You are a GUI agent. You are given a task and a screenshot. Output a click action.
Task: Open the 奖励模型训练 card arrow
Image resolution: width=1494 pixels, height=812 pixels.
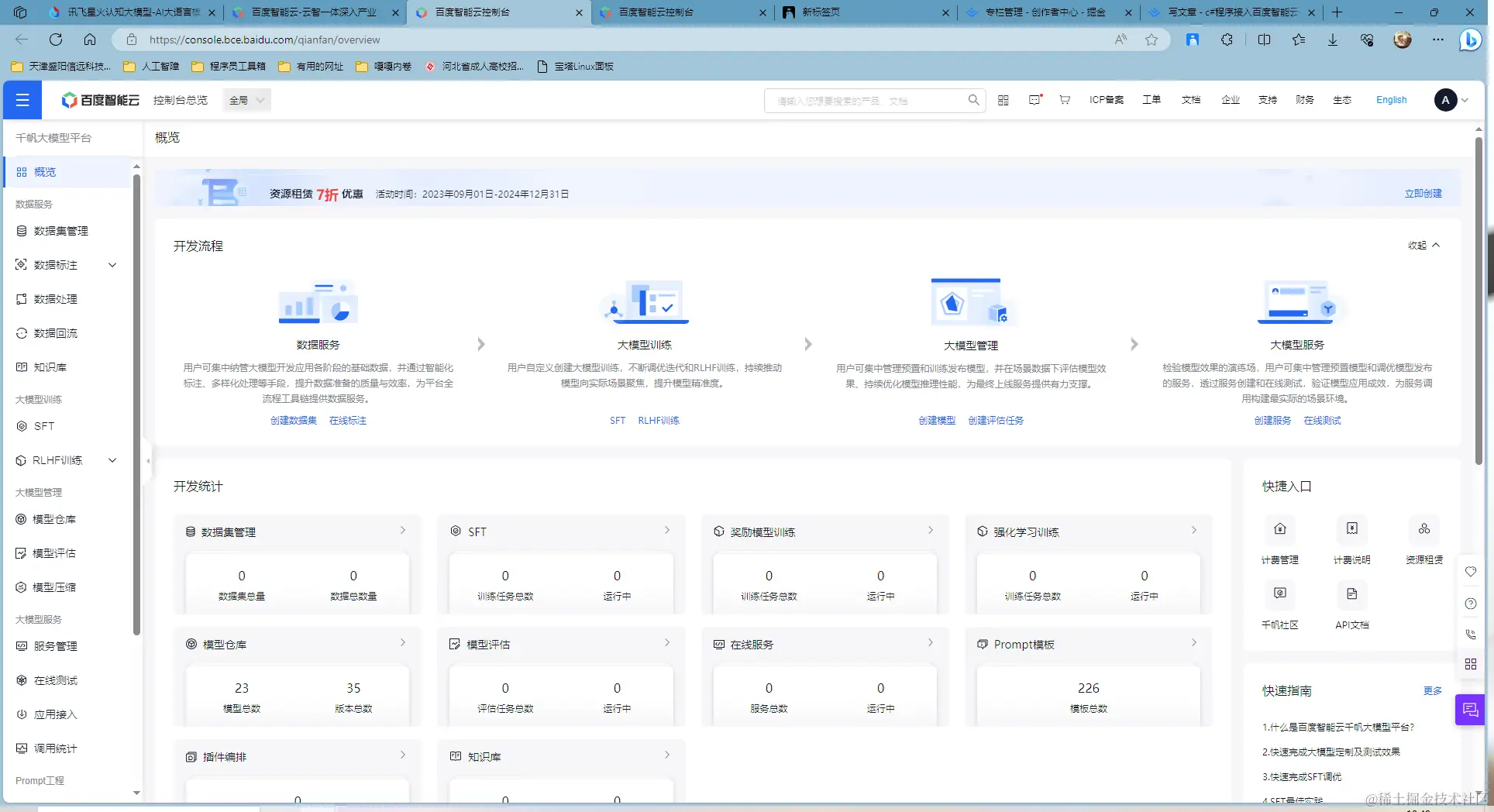(931, 531)
